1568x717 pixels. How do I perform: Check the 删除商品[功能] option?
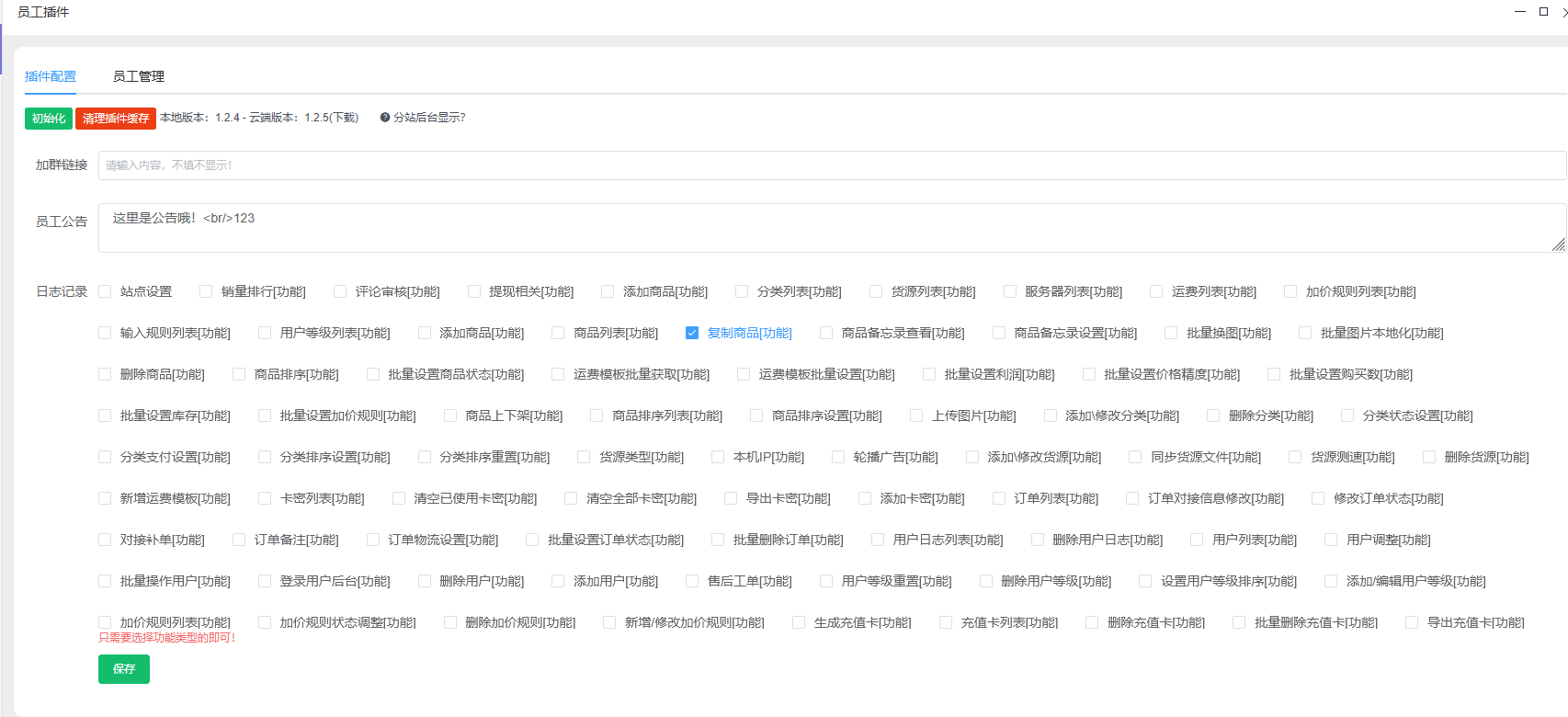(x=105, y=374)
